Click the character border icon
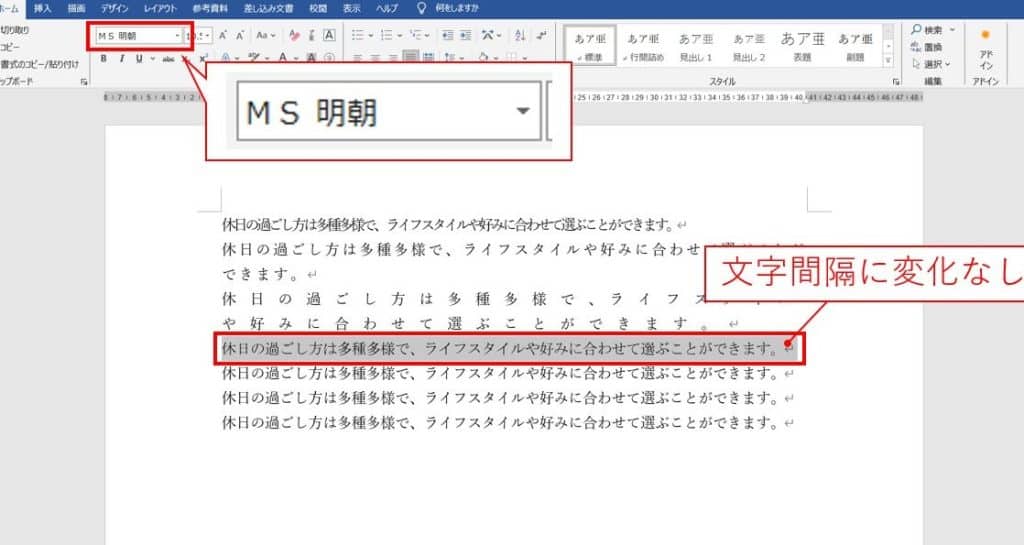Viewport: 1024px width, 545px height. pos(331,35)
